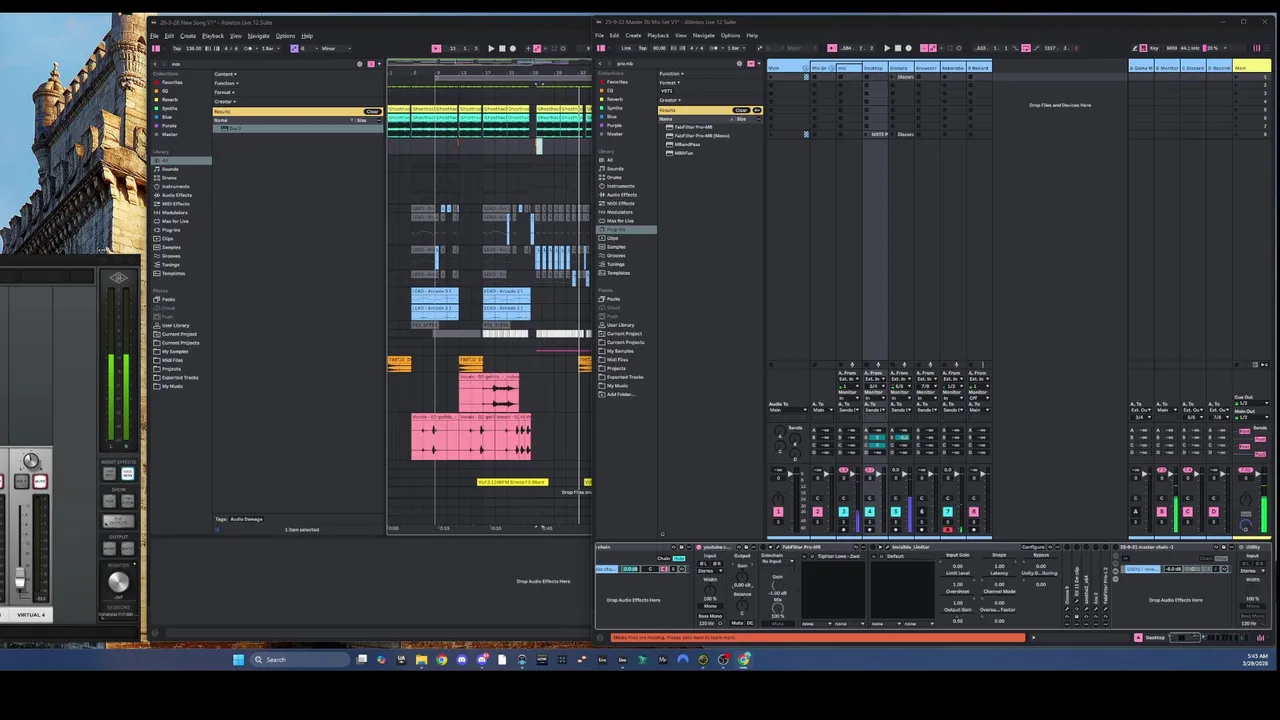Expand Function filter in New Song browser

(226, 83)
